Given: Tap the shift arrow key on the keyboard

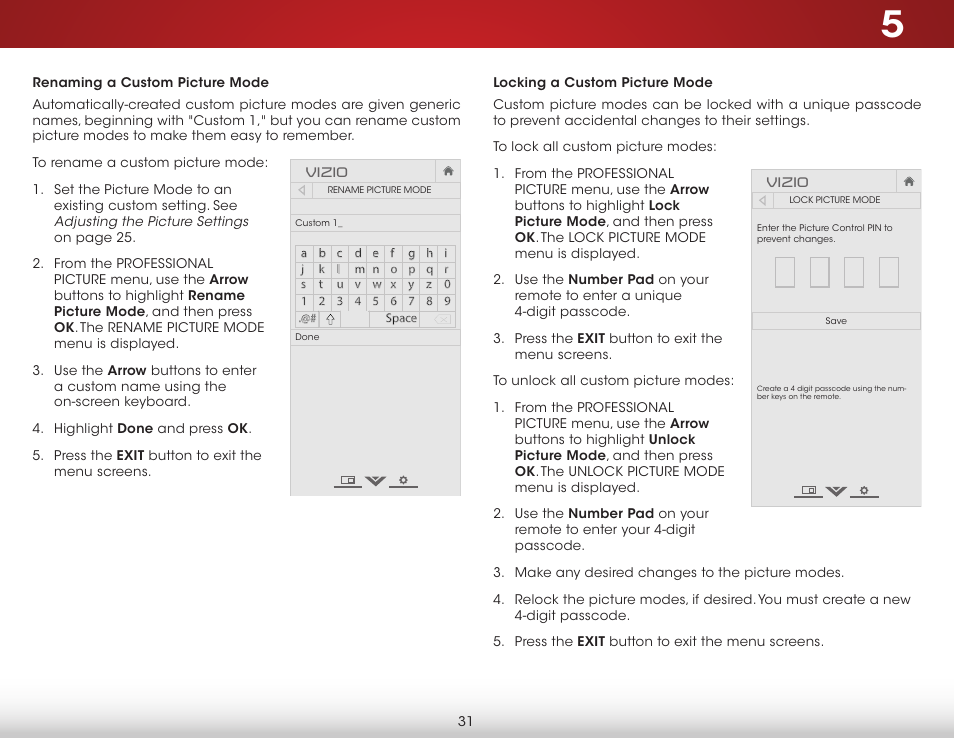Looking at the screenshot, I should point(330,318).
